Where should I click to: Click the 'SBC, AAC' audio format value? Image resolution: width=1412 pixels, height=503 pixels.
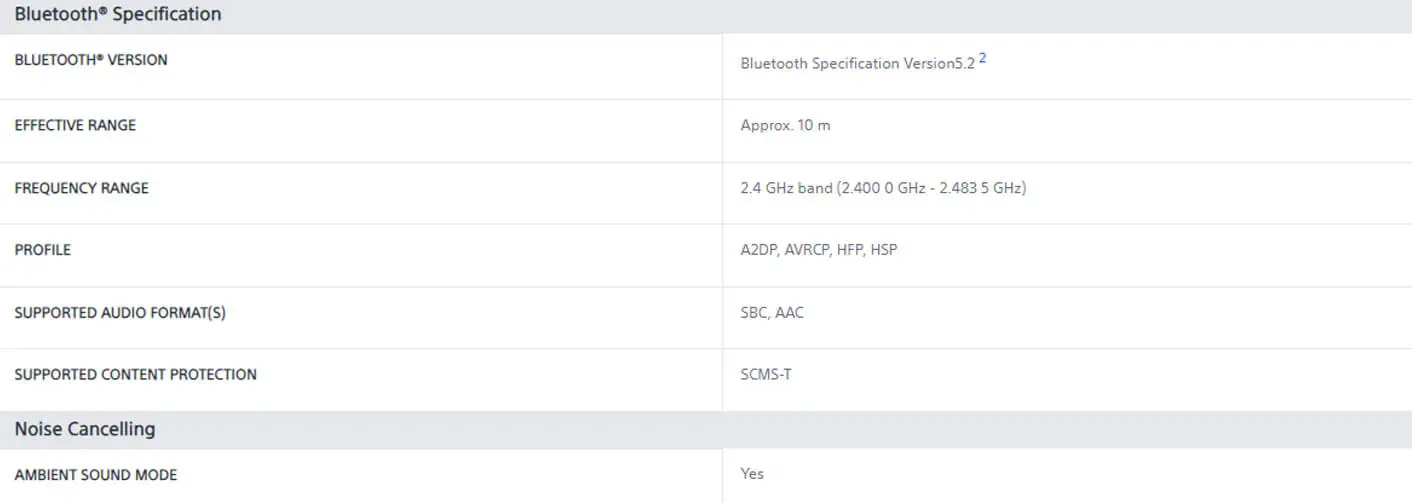pos(771,313)
